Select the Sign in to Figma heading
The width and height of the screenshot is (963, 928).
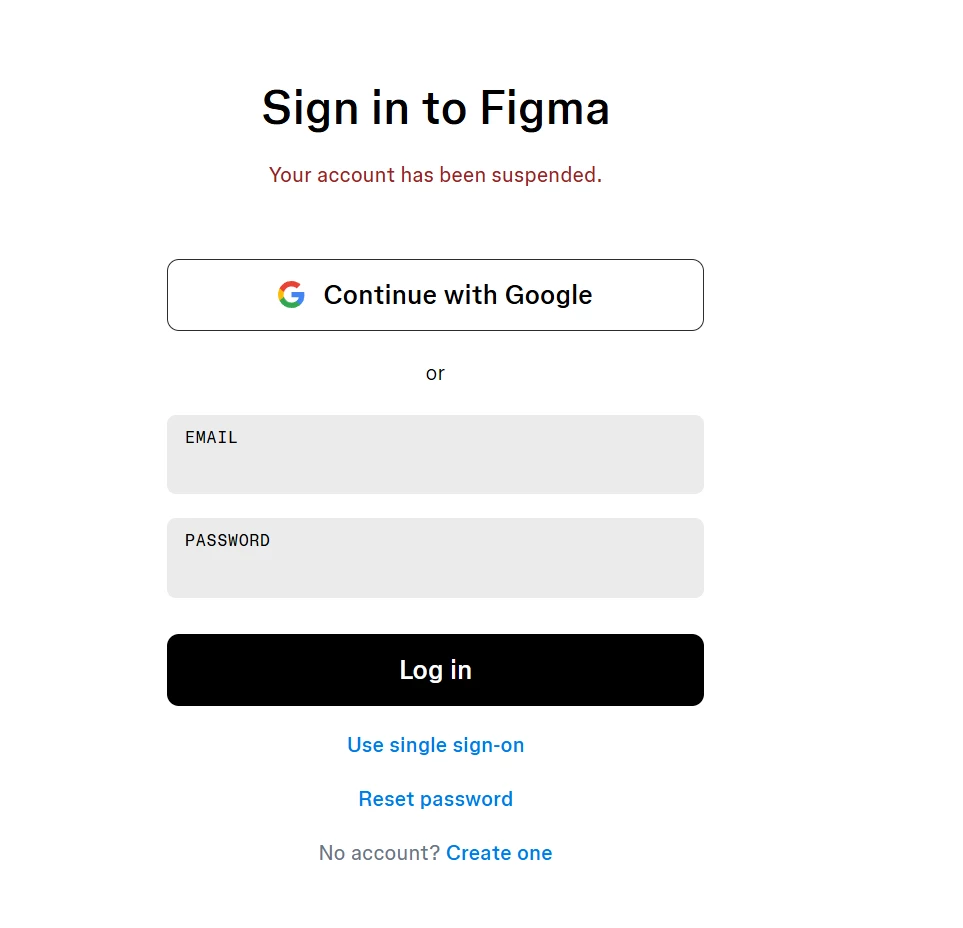435,108
